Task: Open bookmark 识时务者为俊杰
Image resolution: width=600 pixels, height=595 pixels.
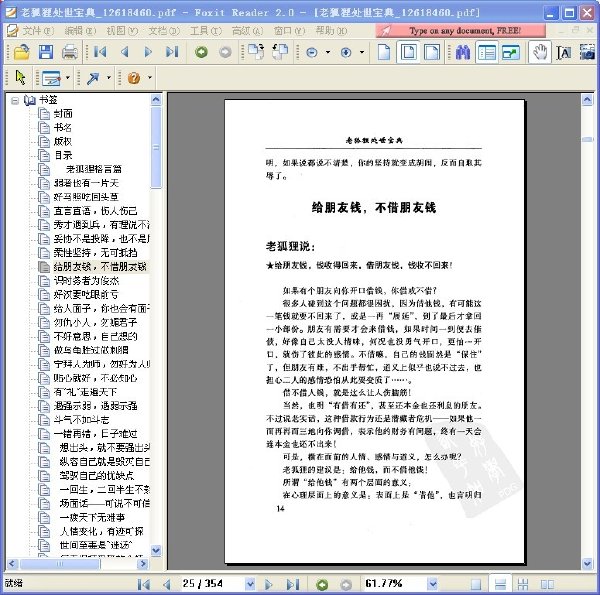Action: [86, 280]
